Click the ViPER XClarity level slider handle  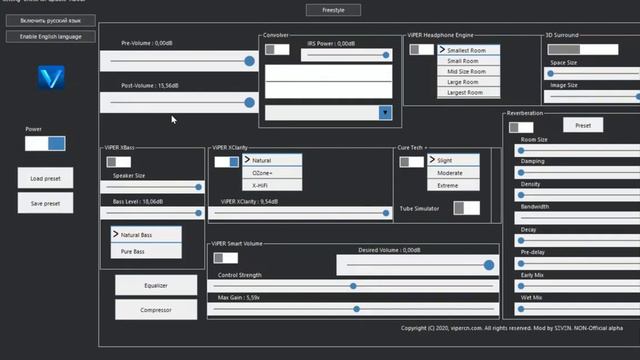[x=386, y=213]
